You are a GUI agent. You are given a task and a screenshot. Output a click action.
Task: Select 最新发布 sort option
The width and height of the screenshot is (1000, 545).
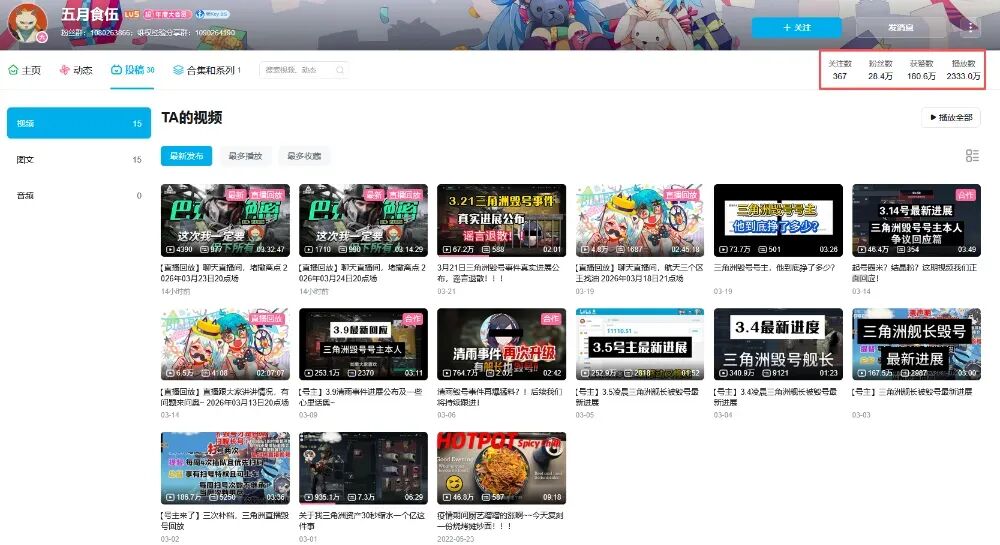click(186, 156)
